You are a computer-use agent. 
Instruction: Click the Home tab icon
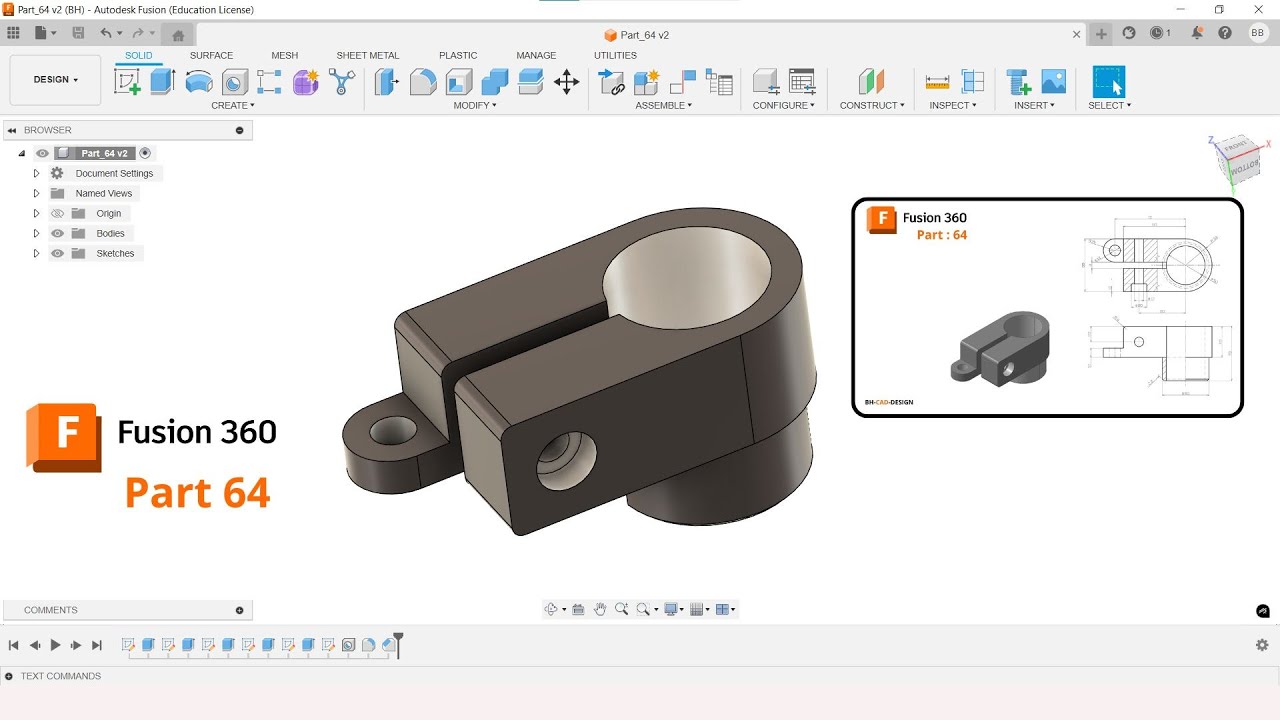pos(178,34)
